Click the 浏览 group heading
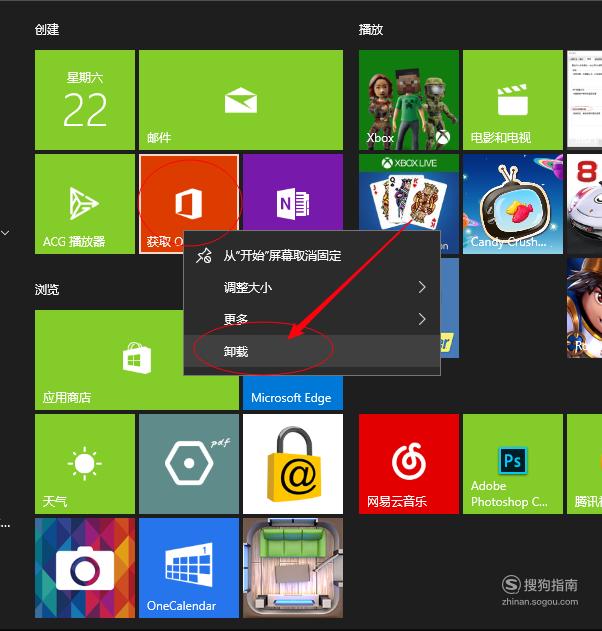Viewport: 602px width, 631px height. (x=47, y=289)
